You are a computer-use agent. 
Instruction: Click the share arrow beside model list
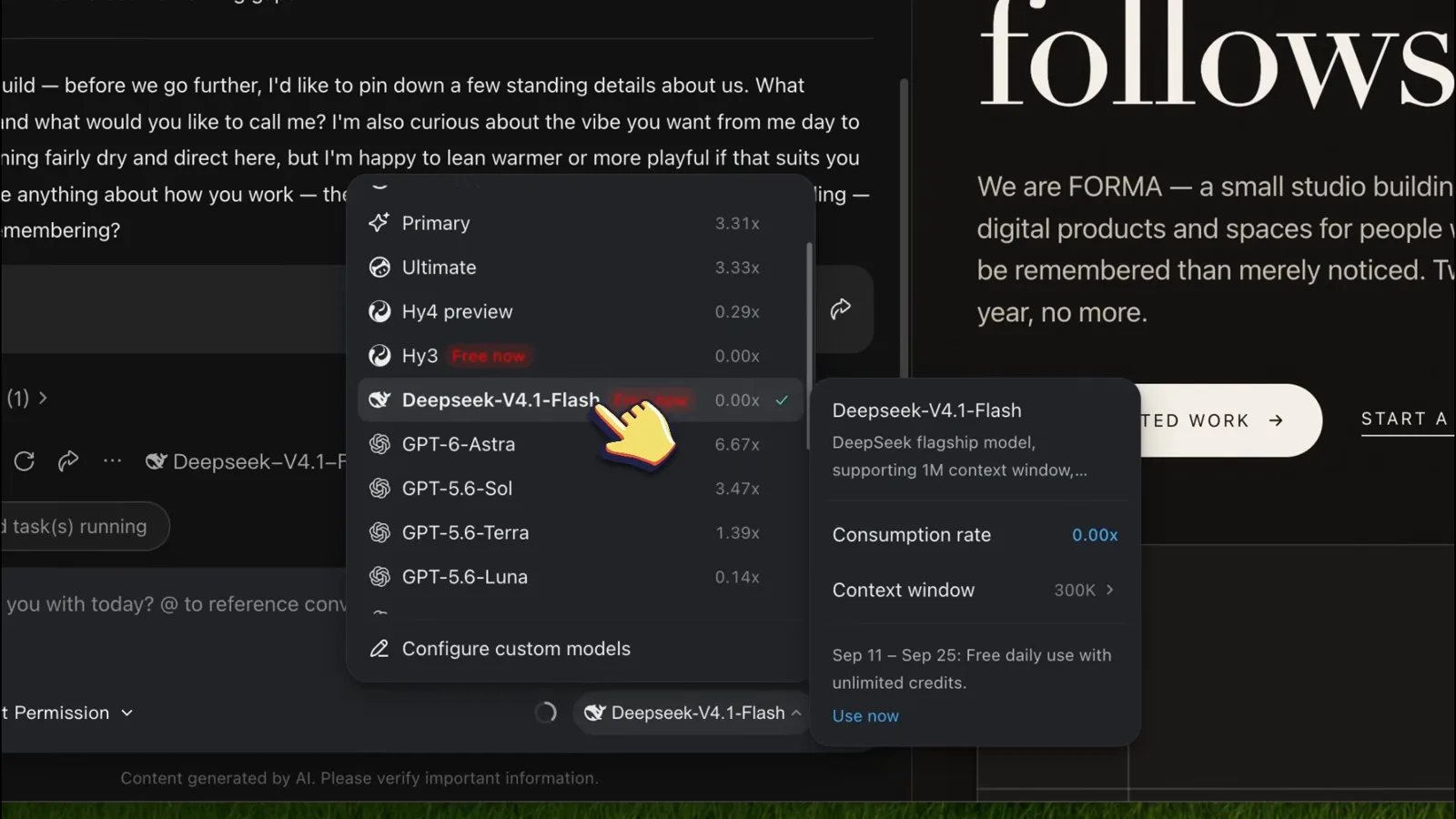click(x=841, y=309)
